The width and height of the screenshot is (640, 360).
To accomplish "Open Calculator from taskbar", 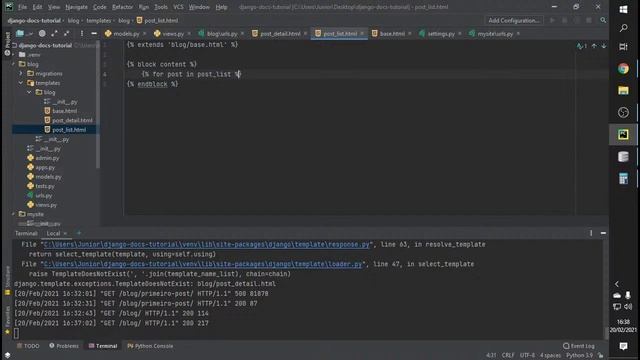I will (623, 178).
